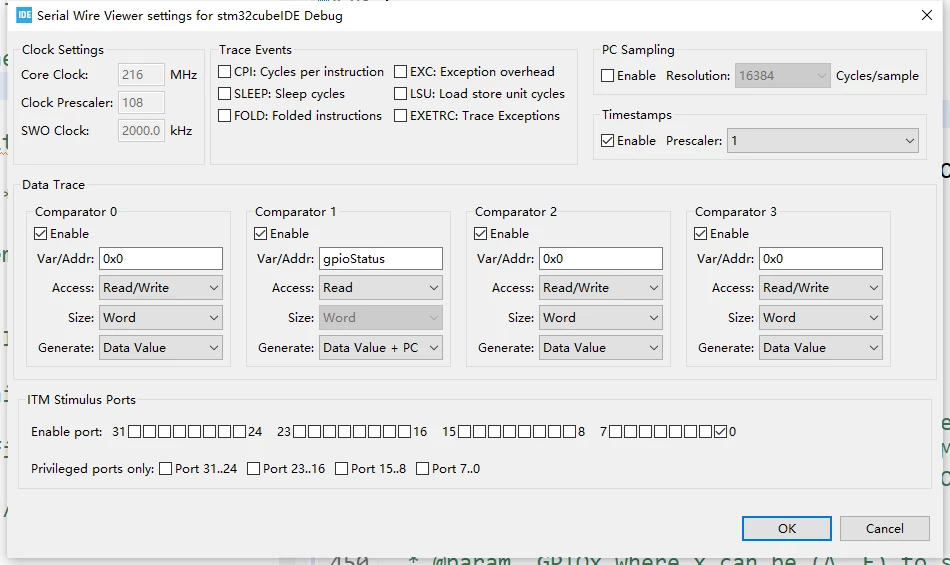The width and height of the screenshot is (950, 565).
Task: Click Comparator 1 Var/Addr field with gpioStatus
Action: click(380, 259)
